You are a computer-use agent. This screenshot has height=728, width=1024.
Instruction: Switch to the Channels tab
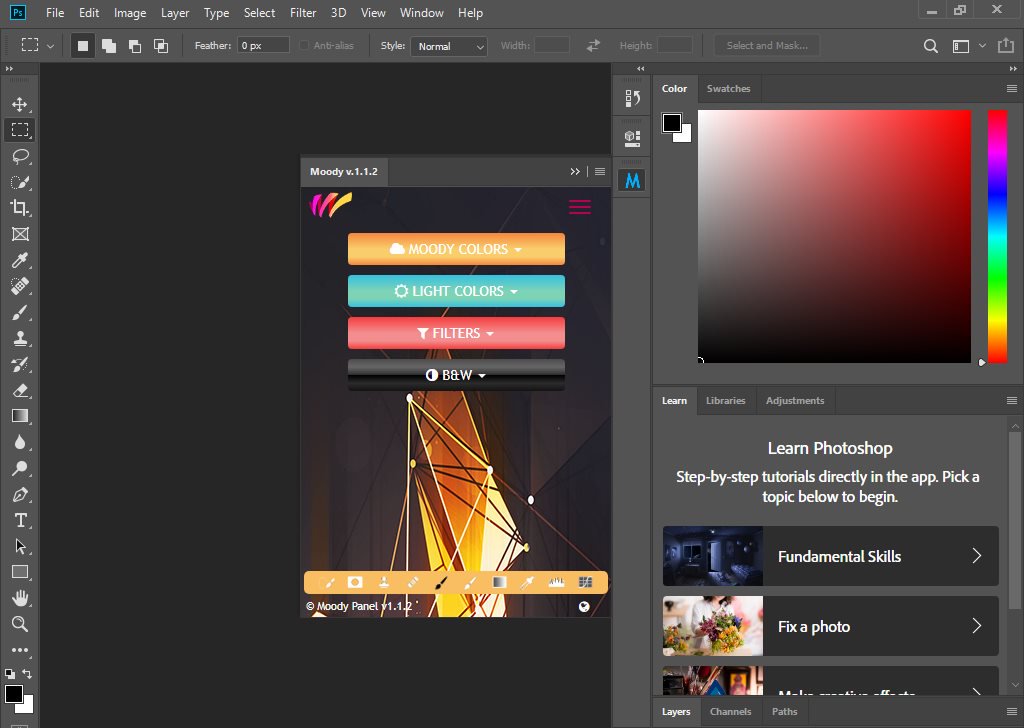click(x=730, y=711)
